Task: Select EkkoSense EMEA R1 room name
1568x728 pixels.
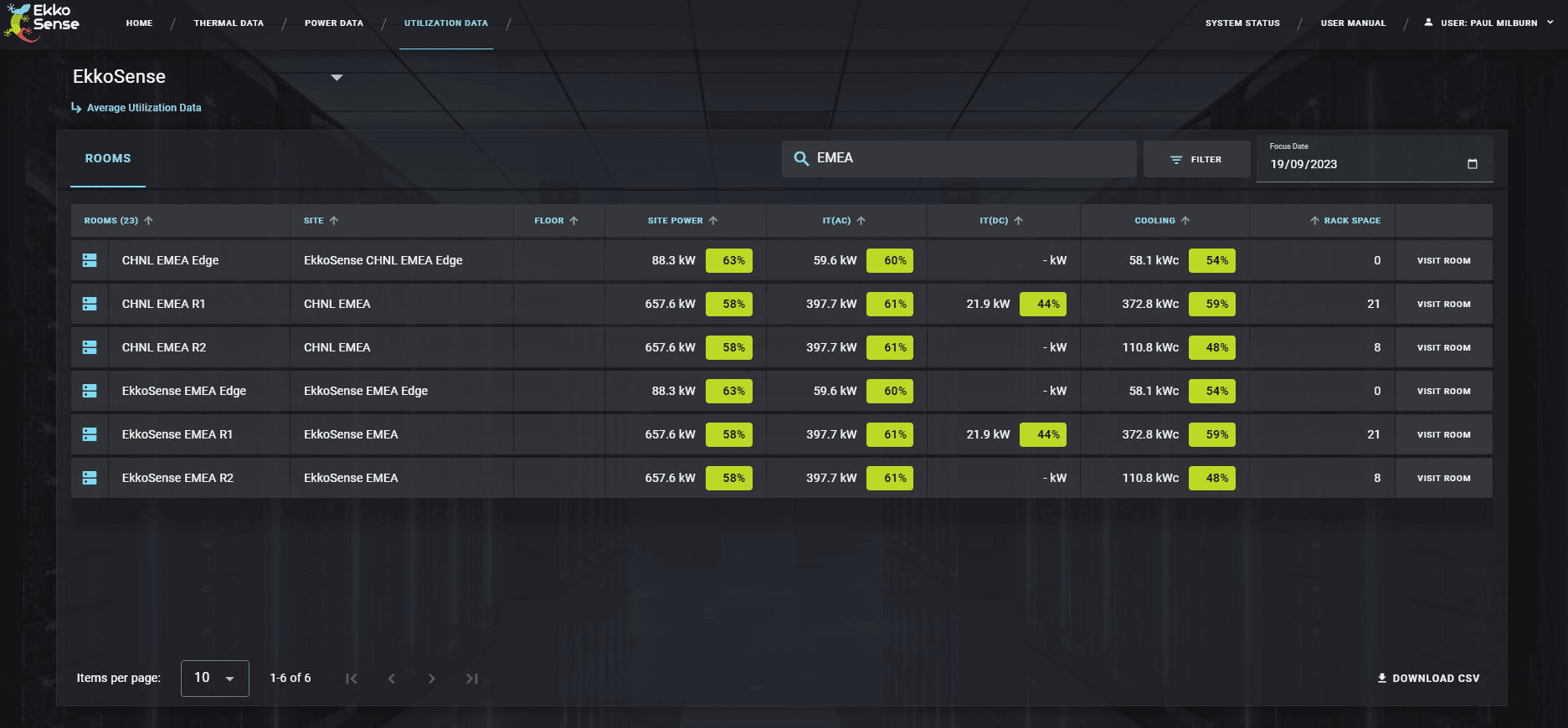Action: [177, 434]
